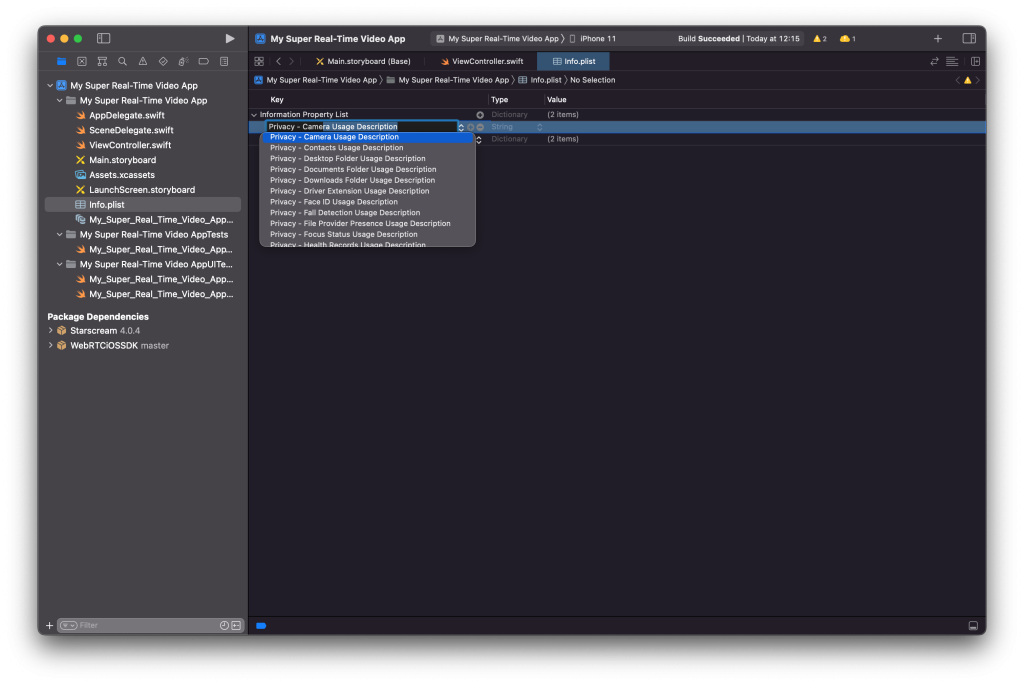Viewport: 1024px width, 685px height.
Task: Open the related items grid menu
Action: coord(259,61)
